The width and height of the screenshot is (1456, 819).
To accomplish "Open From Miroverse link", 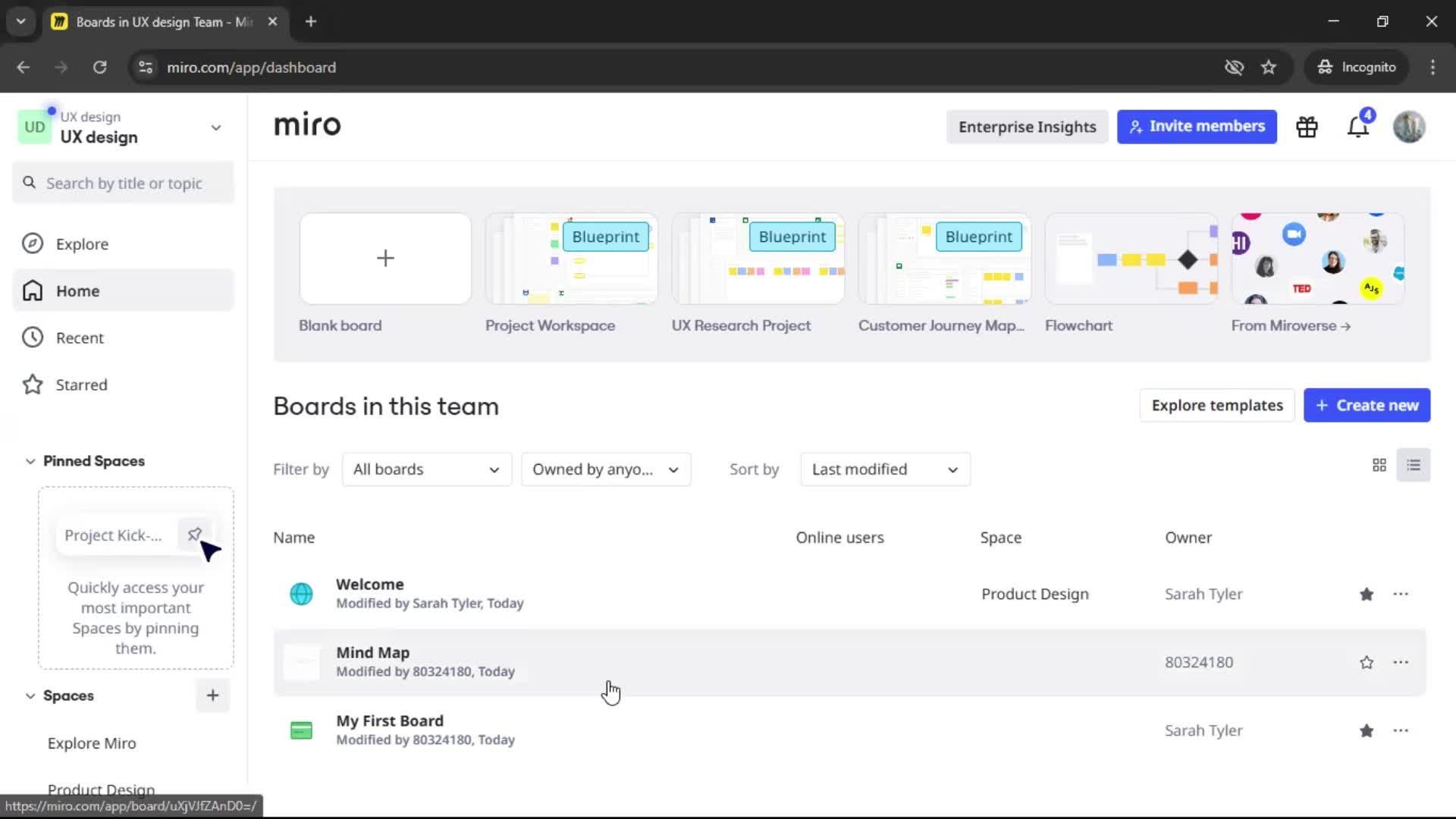I will (x=1291, y=326).
